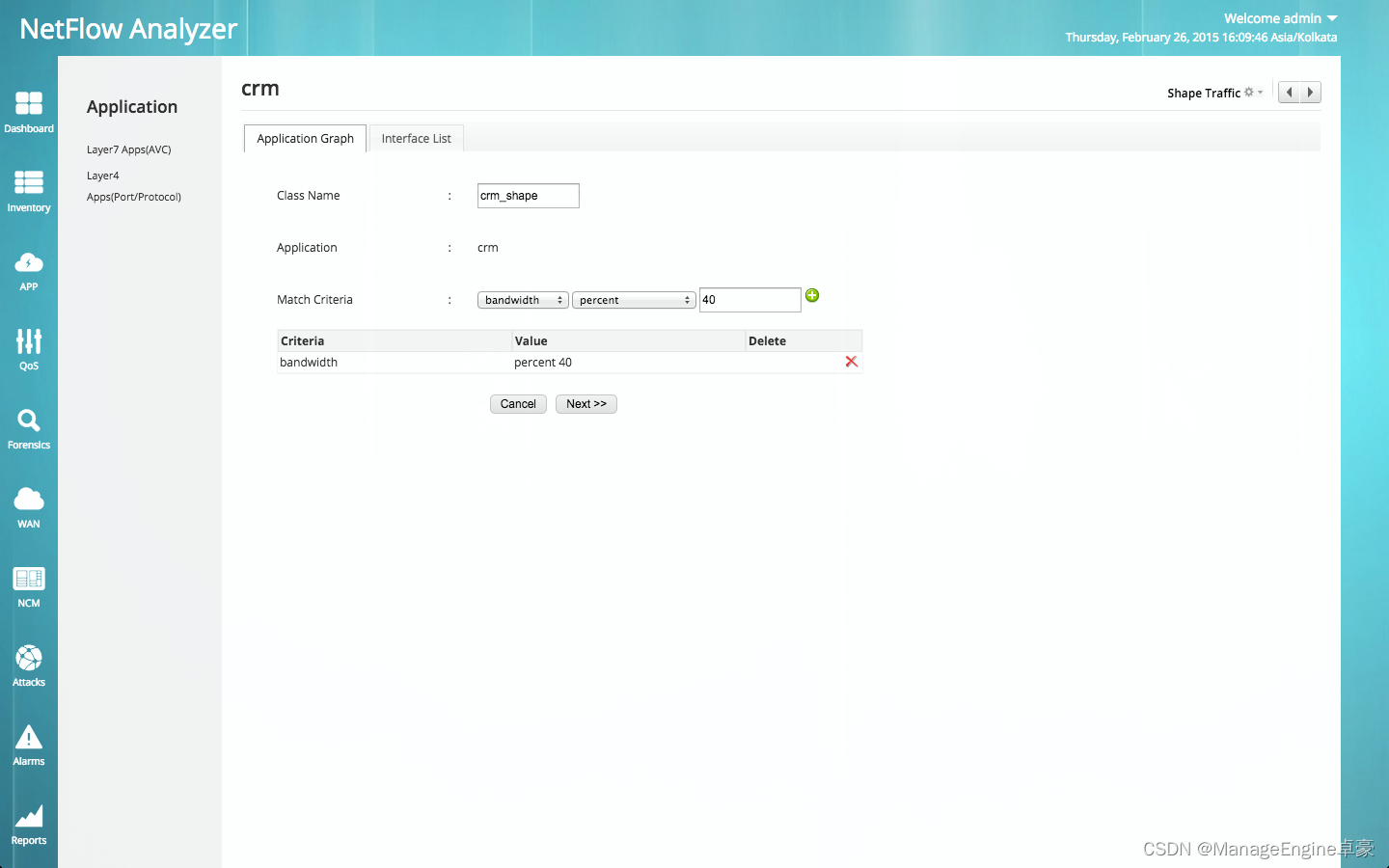
Task: Open the Alarms warning icon
Action: point(29,737)
